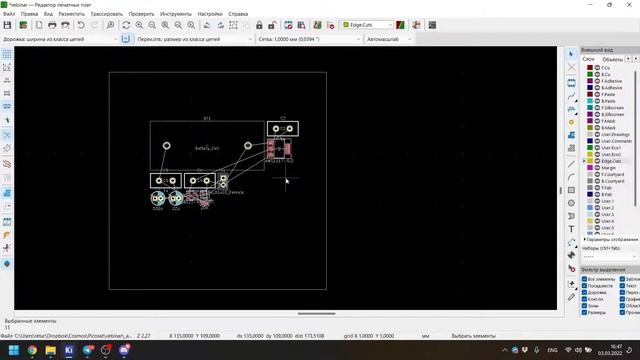640x360 pixels.
Task: Open the 'Автомасштаб' zoom dropdown
Action: pyautogui.click(x=389, y=39)
